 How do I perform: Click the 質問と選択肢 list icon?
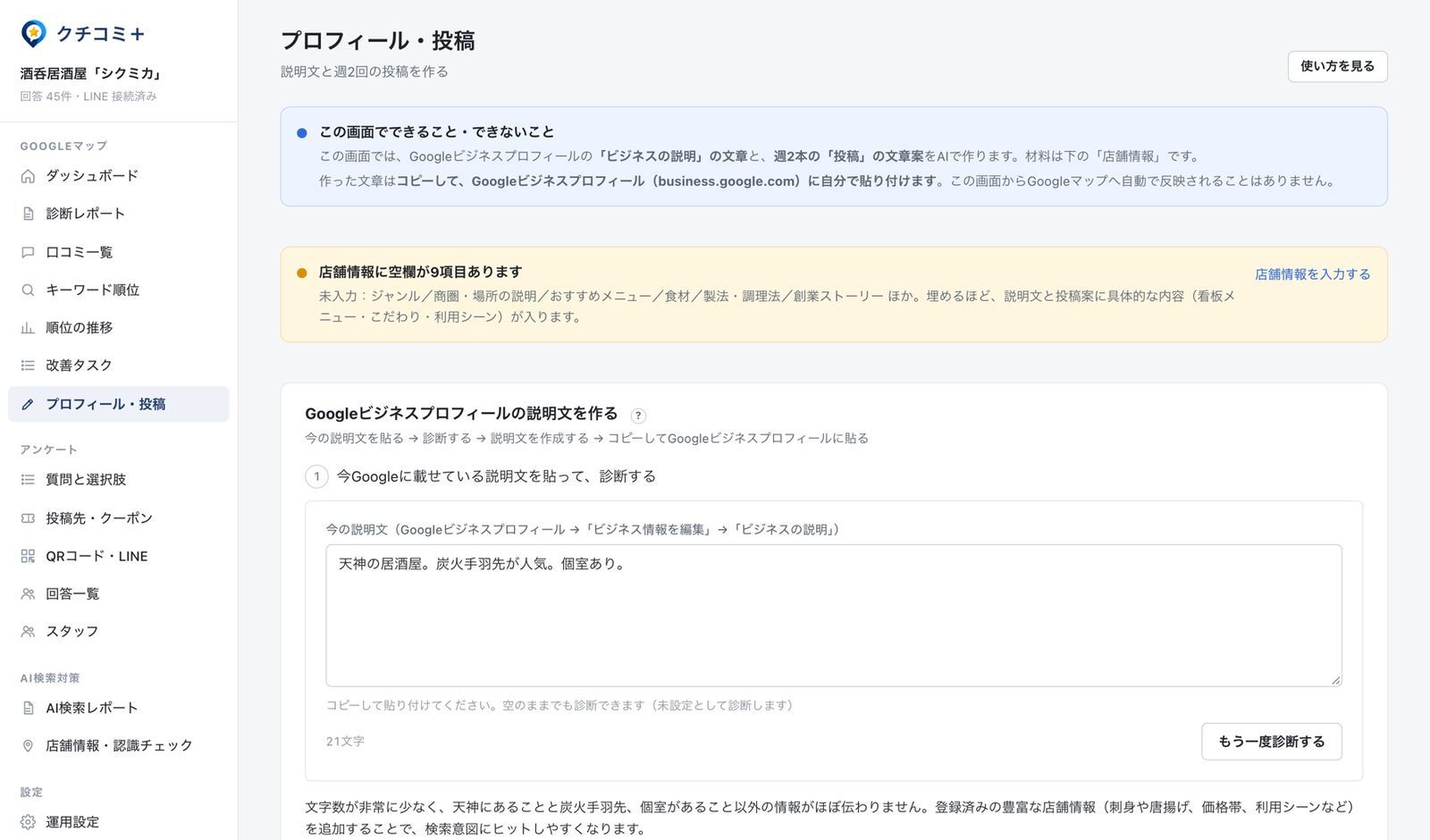point(28,480)
